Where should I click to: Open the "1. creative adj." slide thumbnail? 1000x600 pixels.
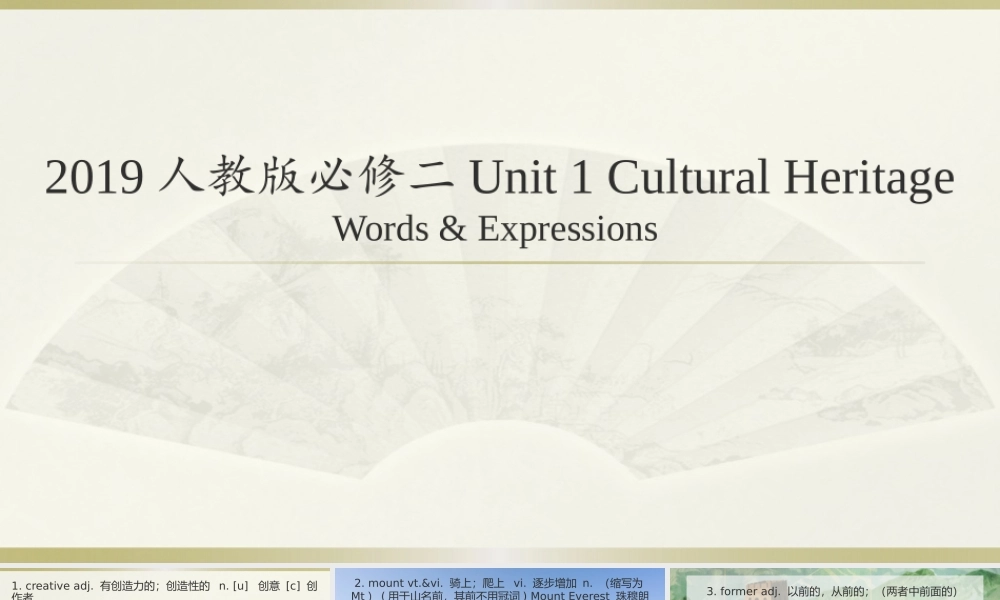coord(165,584)
